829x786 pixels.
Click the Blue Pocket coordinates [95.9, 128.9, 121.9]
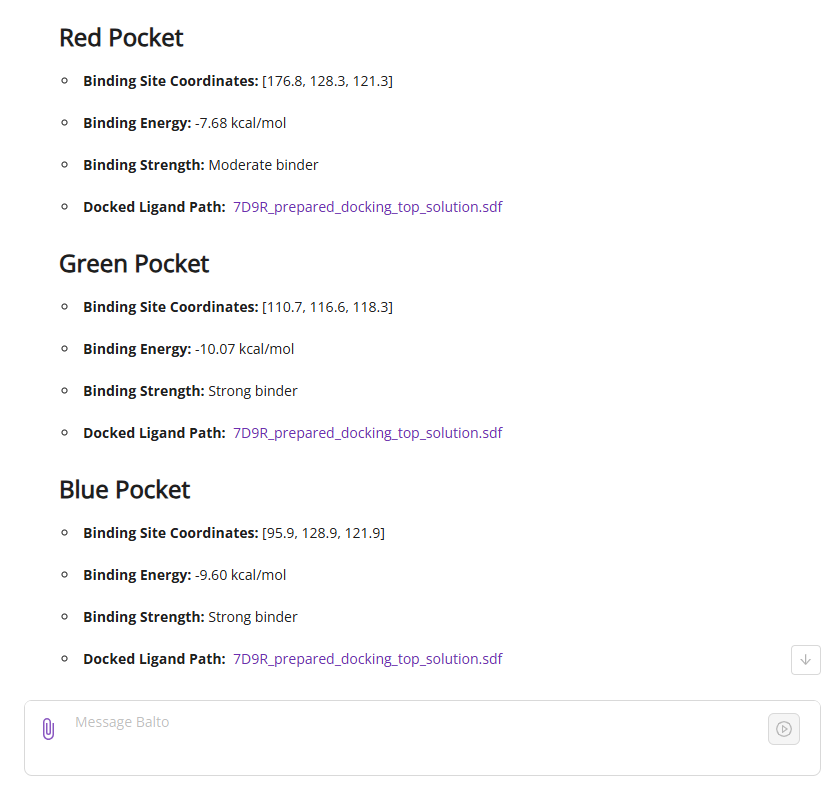pyautogui.click(x=323, y=533)
